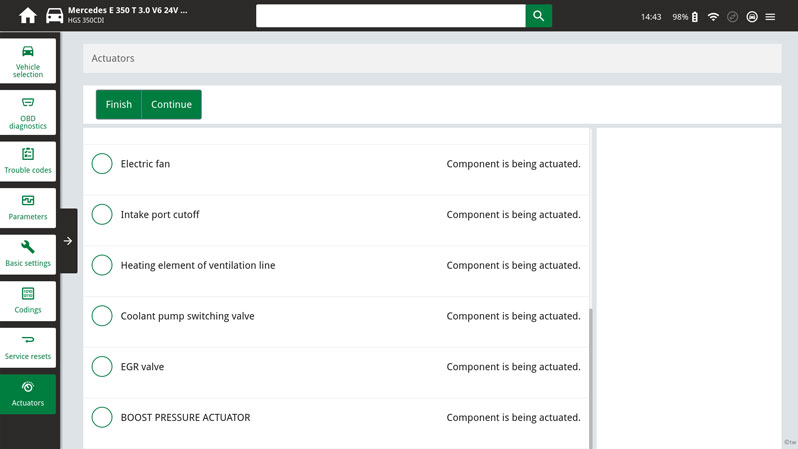Click the car vehicle icon beside Mercedes title

point(54,16)
